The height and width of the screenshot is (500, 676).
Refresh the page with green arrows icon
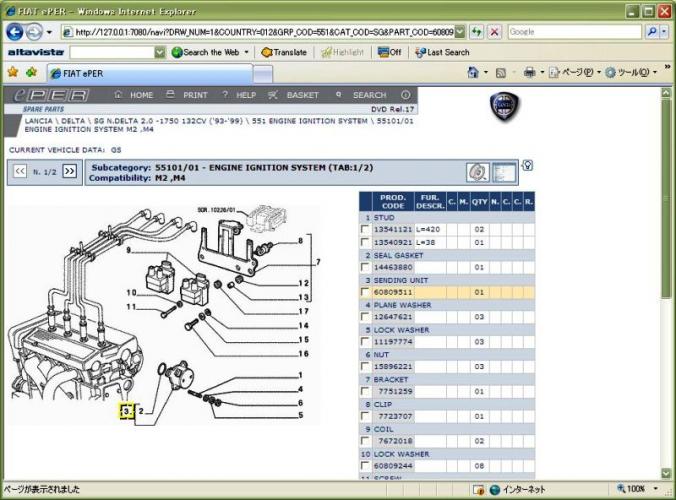[476, 32]
